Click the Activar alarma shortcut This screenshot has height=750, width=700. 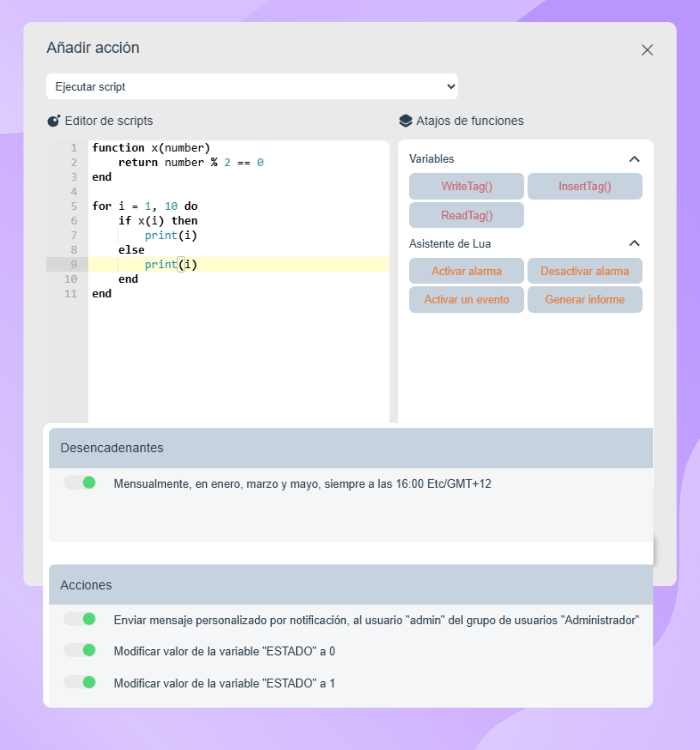467,271
